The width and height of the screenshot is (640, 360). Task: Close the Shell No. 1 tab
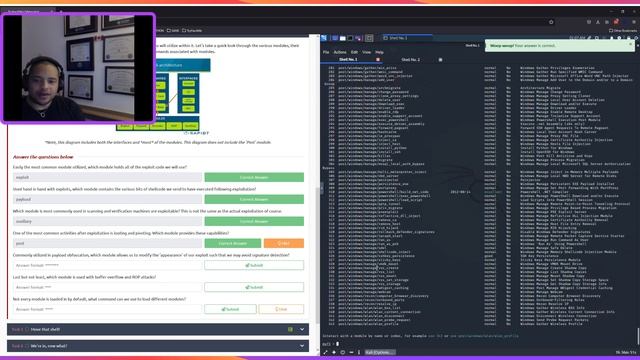[x=378, y=60]
